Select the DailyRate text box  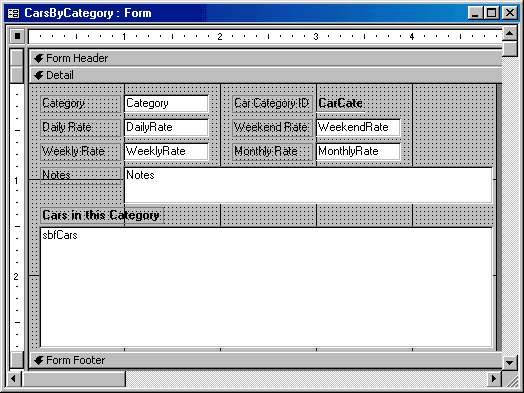coord(166,127)
